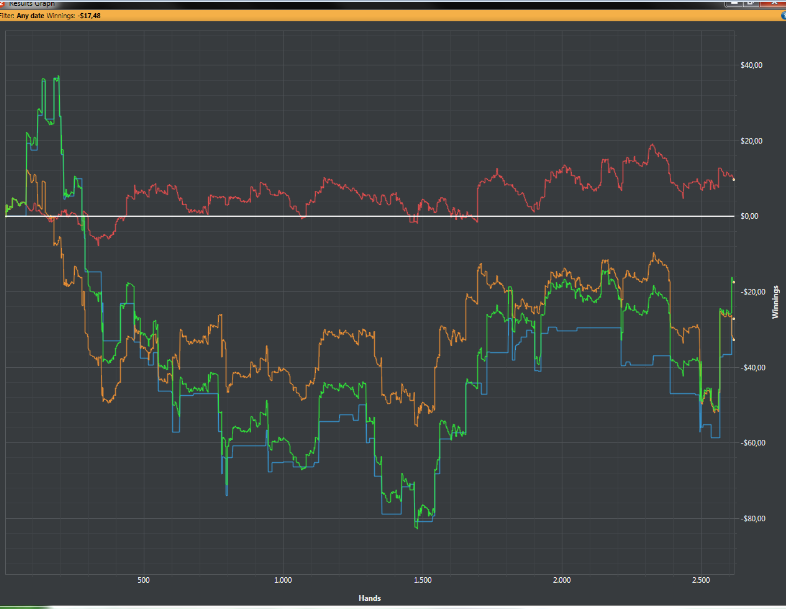Image resolution: width=786 pixels, height=609 pixels.
Task: Click the '2.500' hands axis label
Action: pyautogui.click(x=701, y=580)
